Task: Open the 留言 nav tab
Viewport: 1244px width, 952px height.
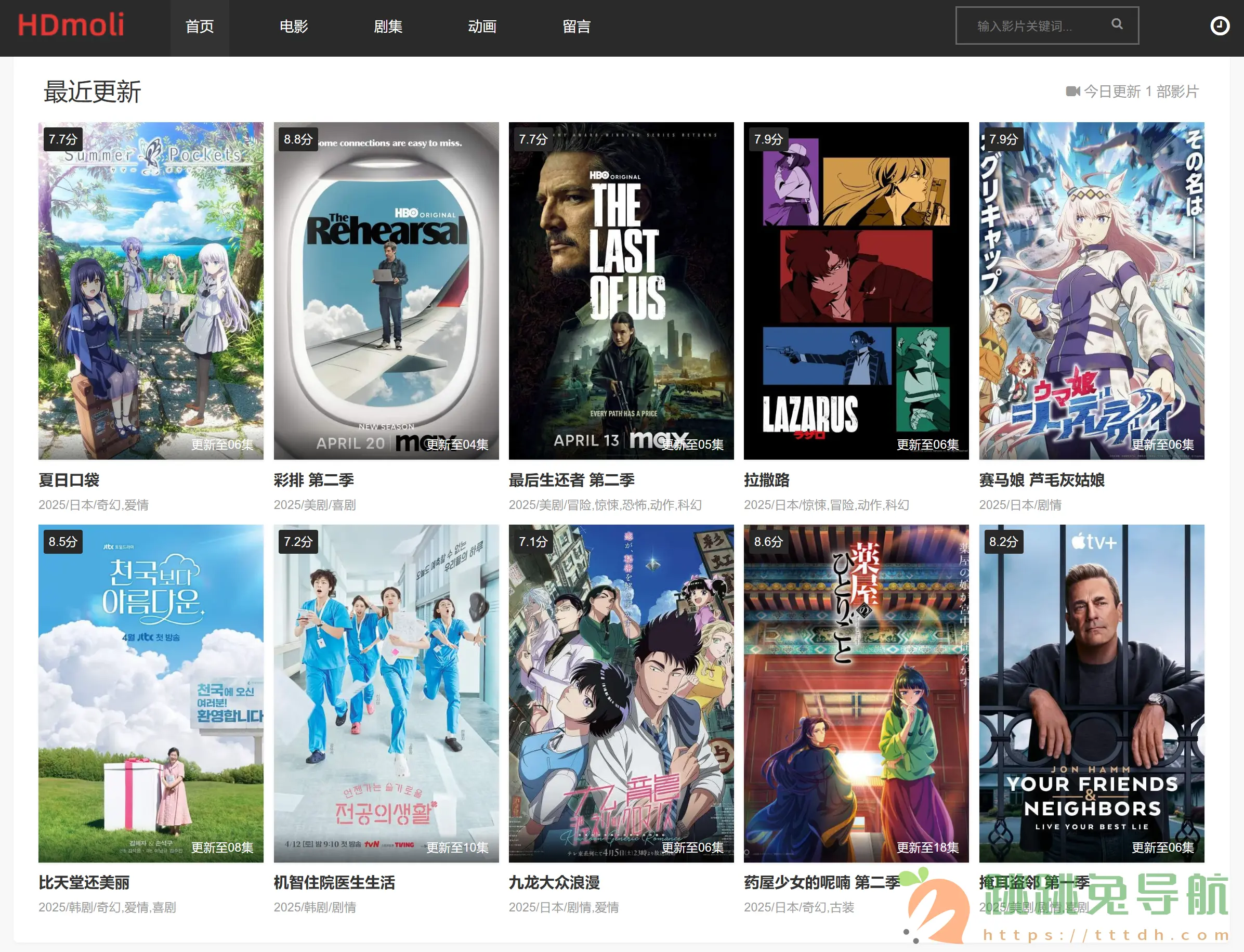Action: pyautogui.click(x=577, y=27)
